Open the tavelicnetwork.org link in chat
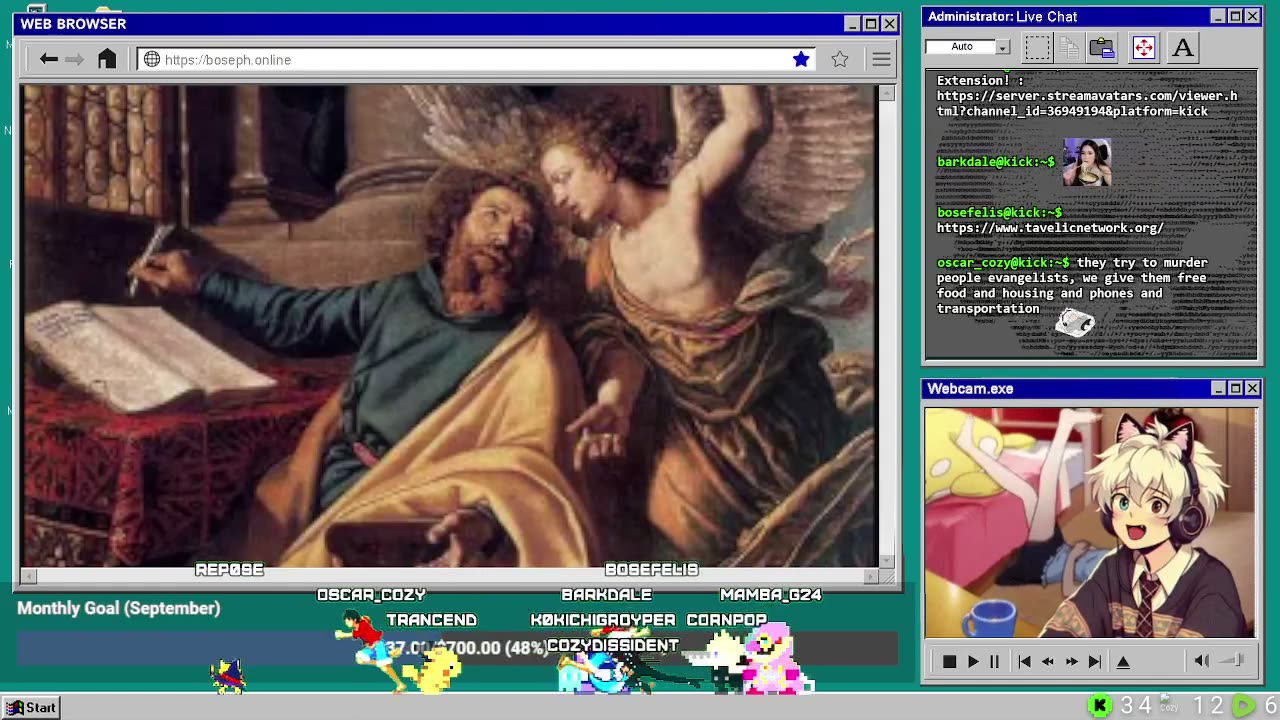Image resolution: width=1280 pixels, height=720 pixels. click(x=1050, y=228)
